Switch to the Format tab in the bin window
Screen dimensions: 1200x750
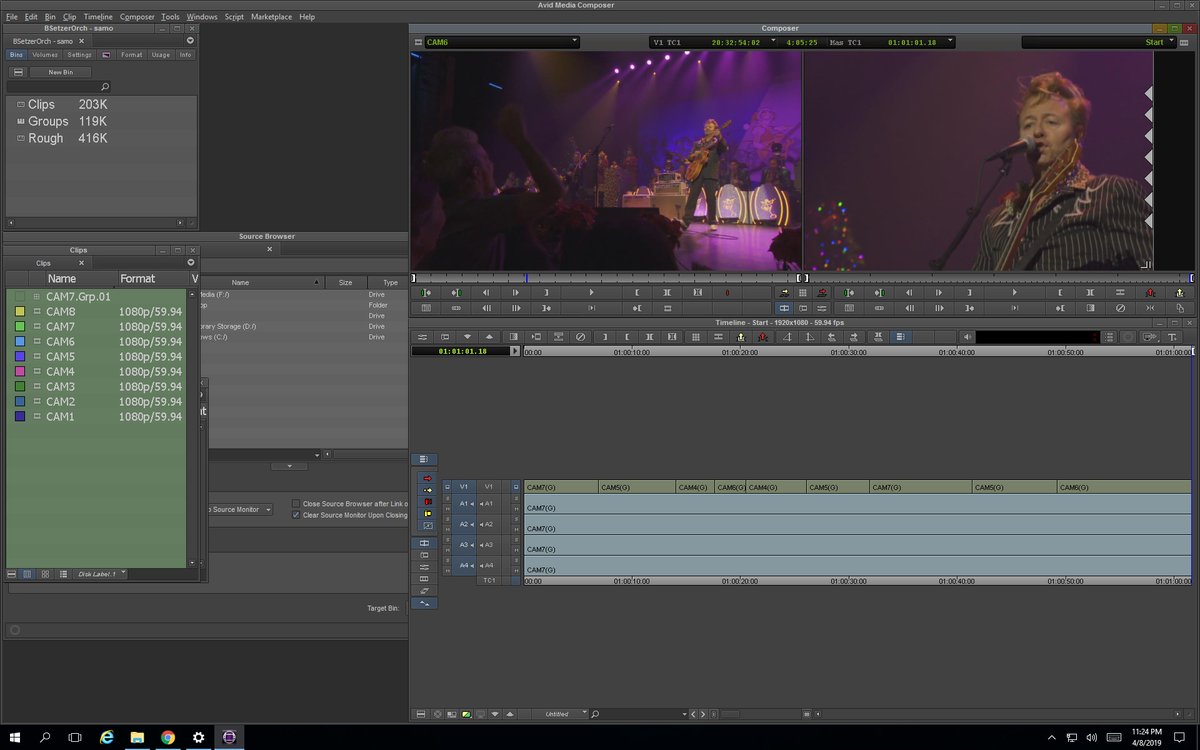tap(131, 54)
